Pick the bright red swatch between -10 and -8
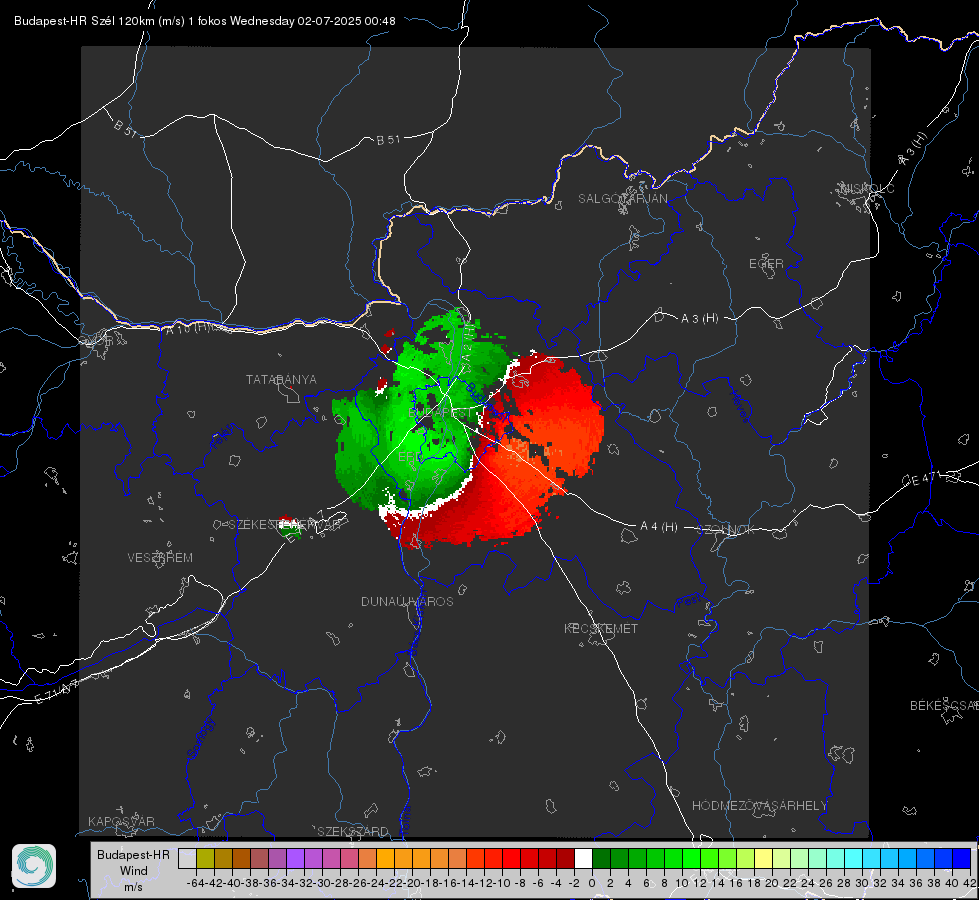 pyautogui.click(x=511, y=858)
